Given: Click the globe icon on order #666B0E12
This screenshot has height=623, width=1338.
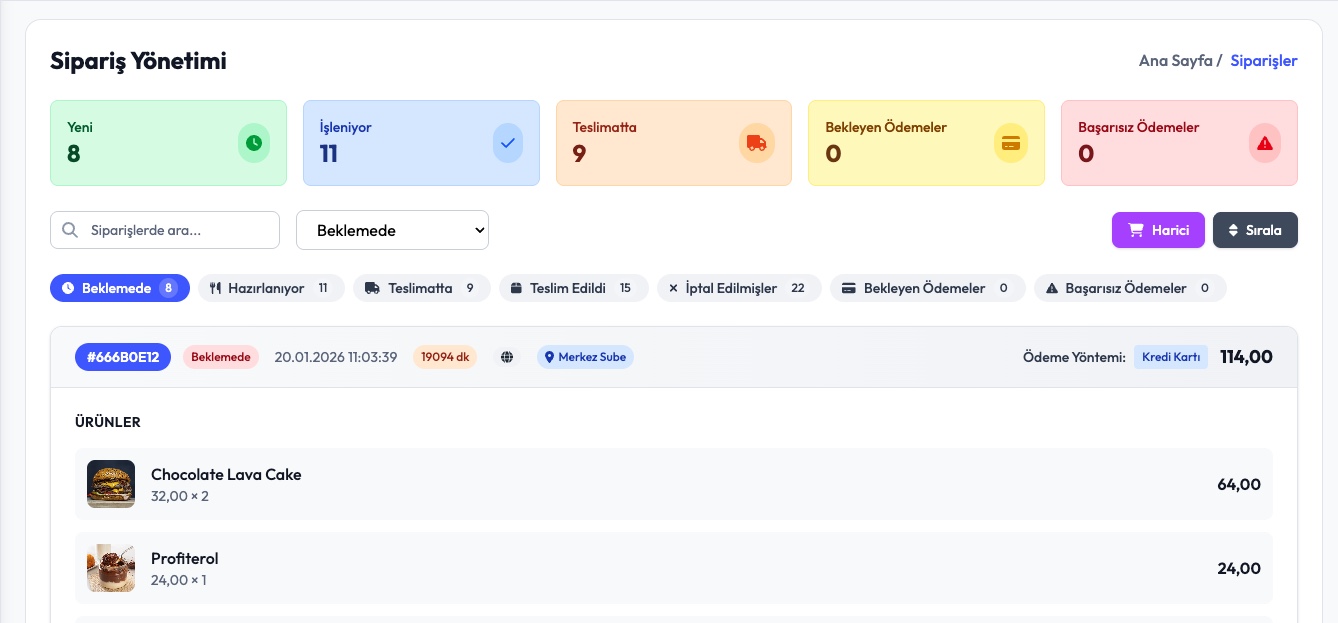Looking at the screenshot, I should point(507,356).
